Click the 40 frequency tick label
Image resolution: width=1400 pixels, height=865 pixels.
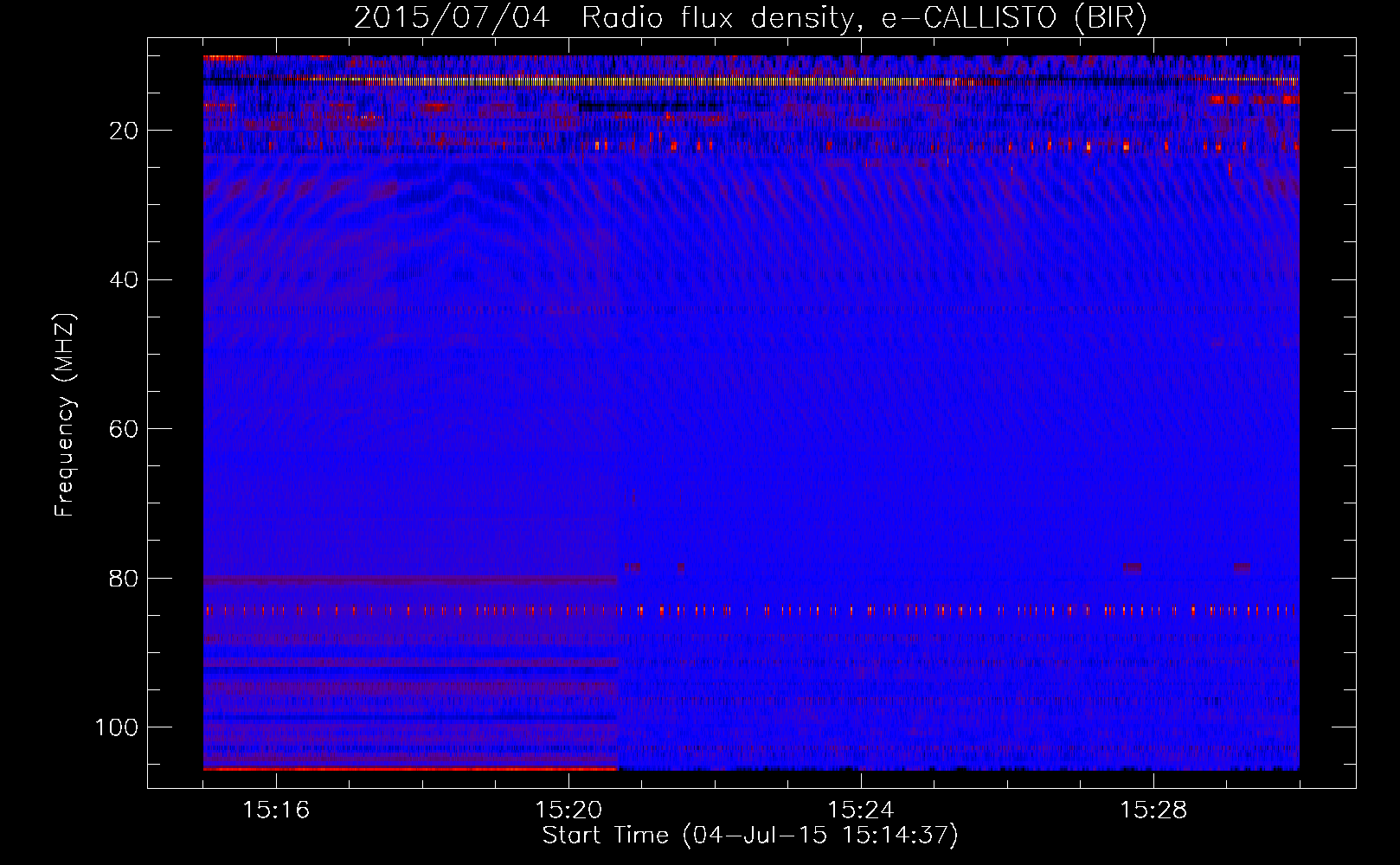click(x=125, y=280)
